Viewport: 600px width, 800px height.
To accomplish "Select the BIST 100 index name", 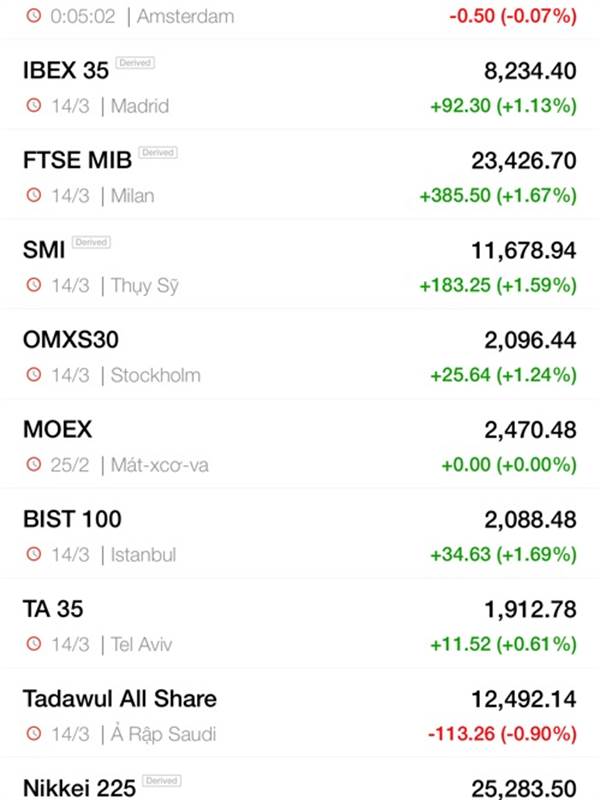I will pos(72,519).
